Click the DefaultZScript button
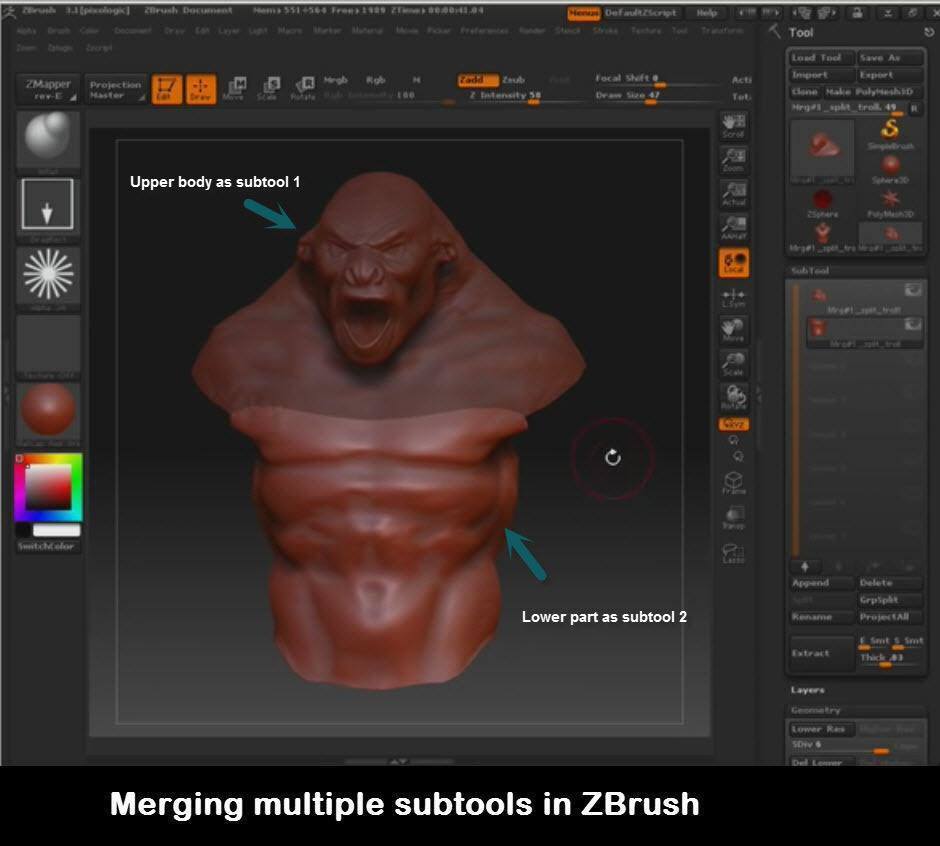 [x=641, y=13]
